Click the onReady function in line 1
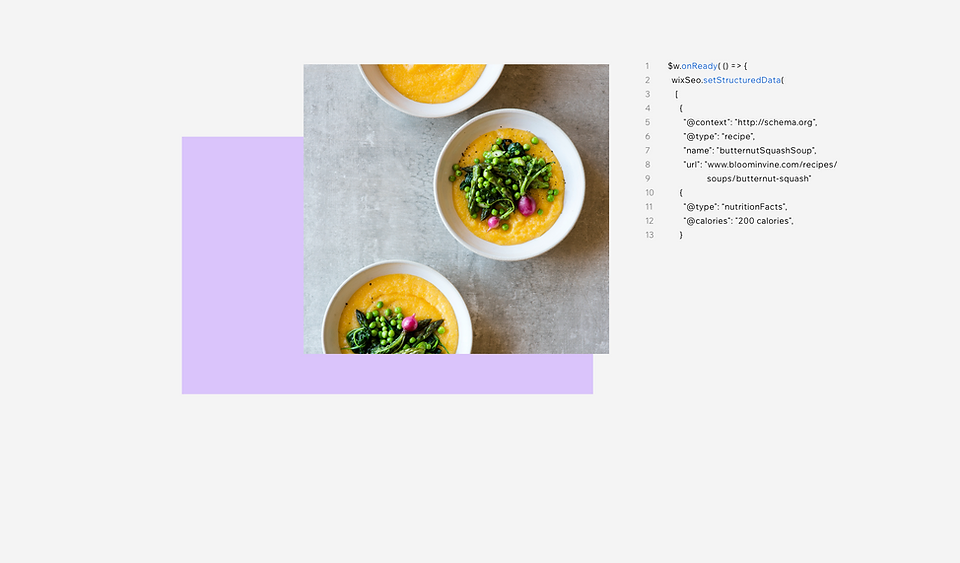960x563 pixels. click(x=699, y=66)
